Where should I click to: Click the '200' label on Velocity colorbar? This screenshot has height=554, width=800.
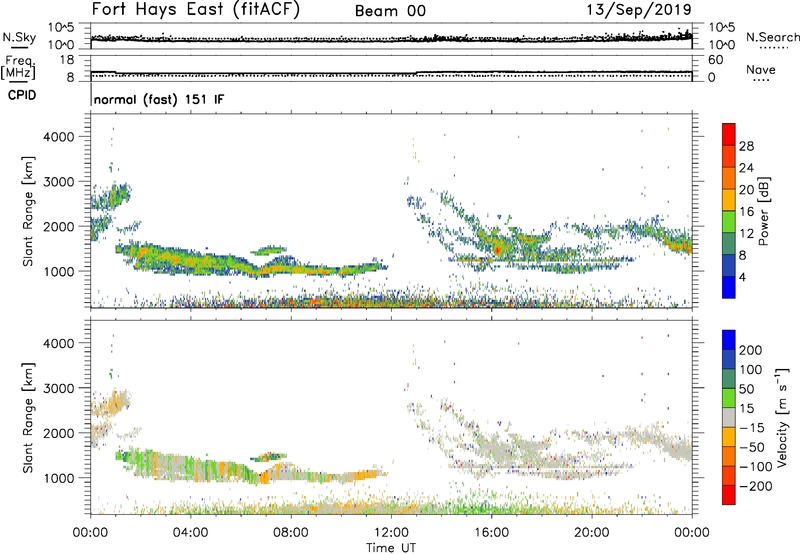pyautogui.click(x=751, y=350)
